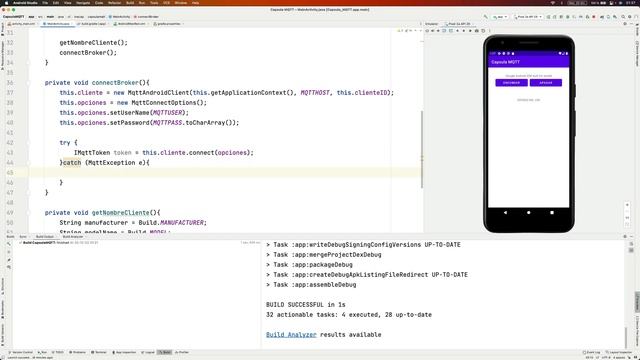Open the Build Analyzer tab in the build panel
Viewport: 640px width, 360px height.
[73, 237]
